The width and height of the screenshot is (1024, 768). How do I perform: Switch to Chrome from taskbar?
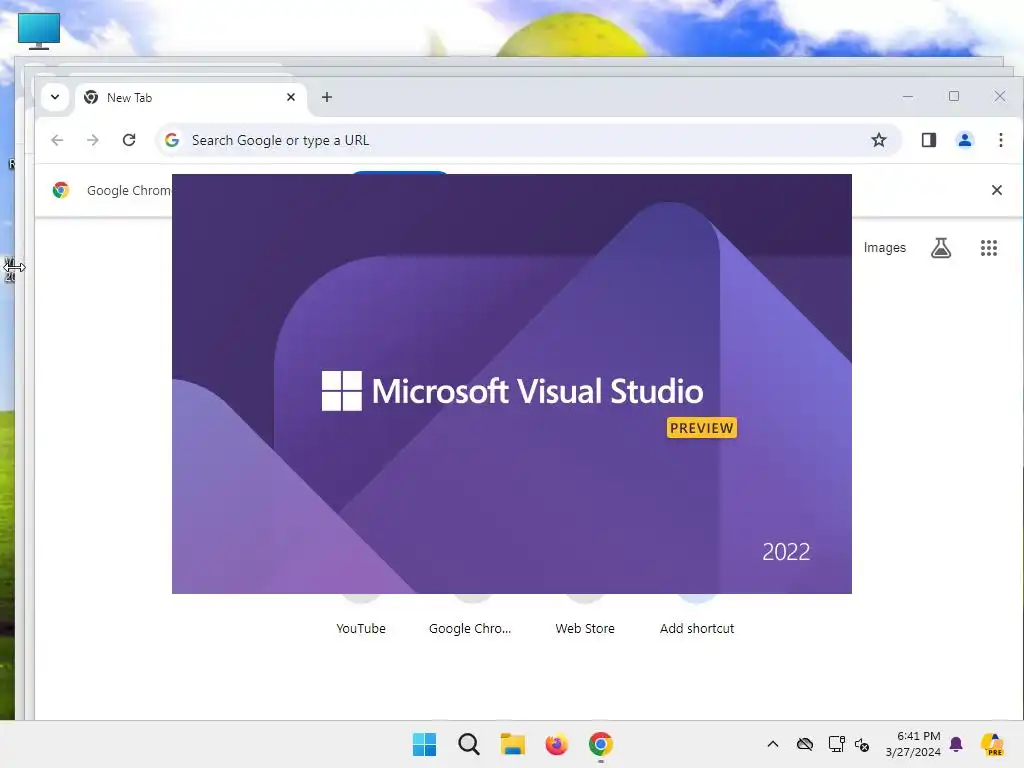600,744
